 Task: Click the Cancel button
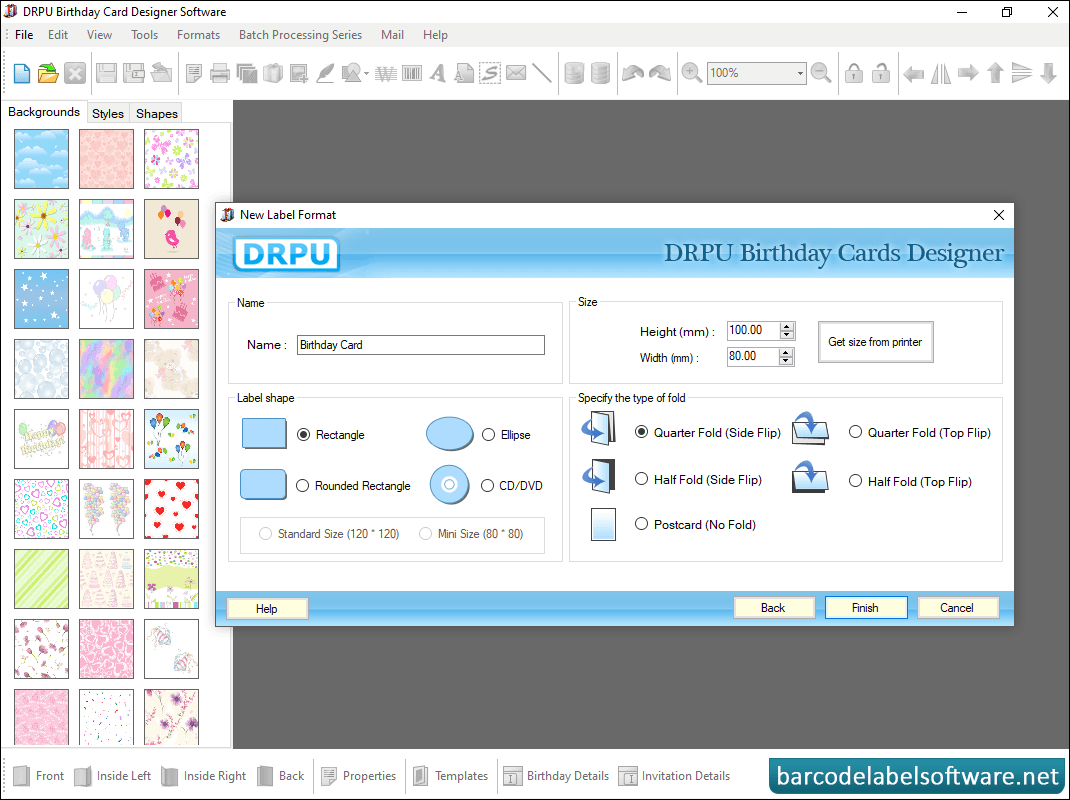coord(957,608)
